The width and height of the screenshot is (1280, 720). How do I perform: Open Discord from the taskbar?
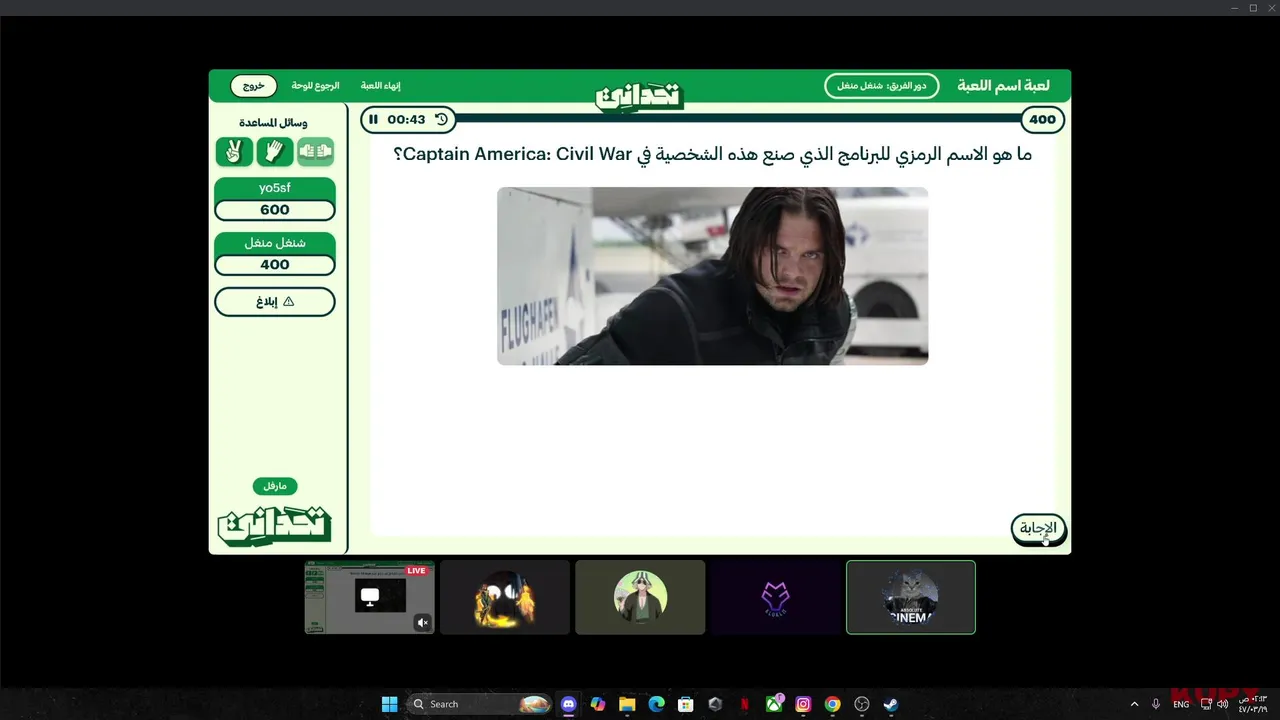pyautogui.click(x=569, y=704)
